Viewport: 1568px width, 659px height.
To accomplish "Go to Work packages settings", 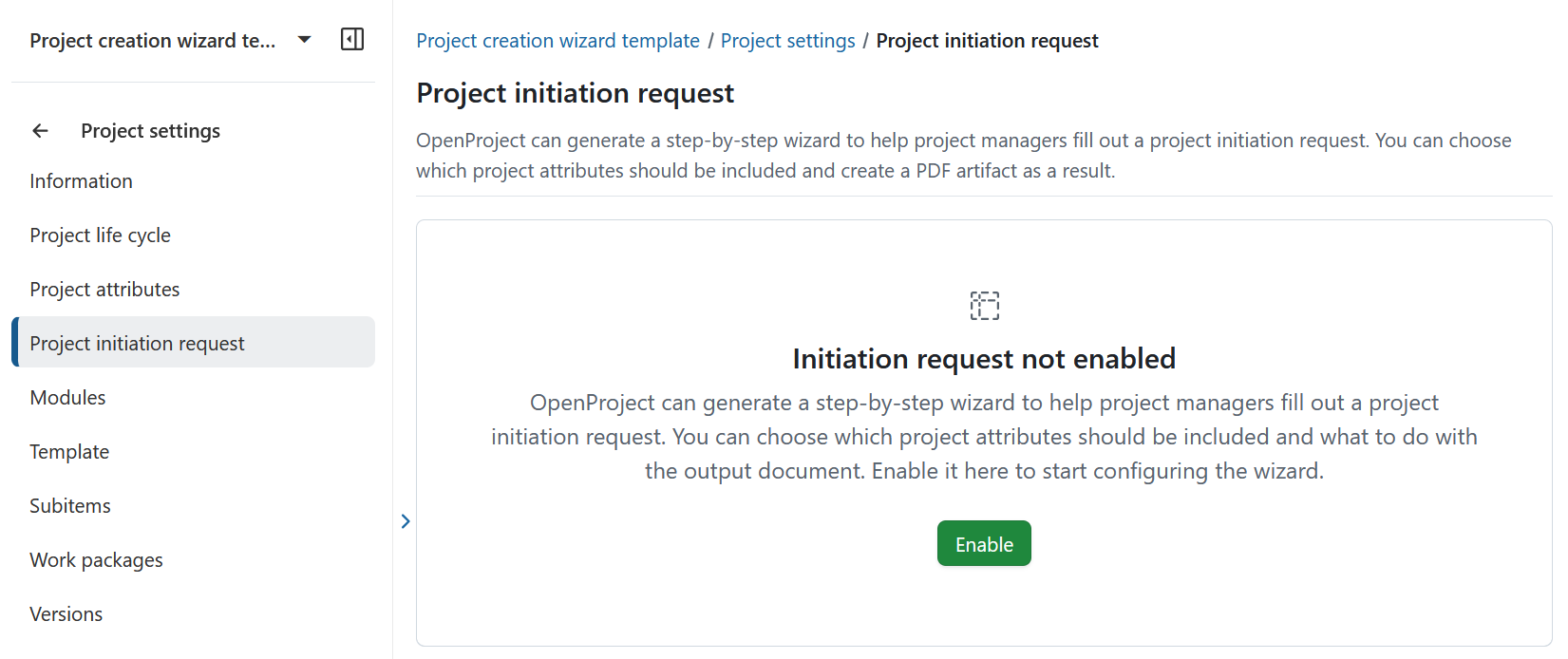I will coord(96,559).
